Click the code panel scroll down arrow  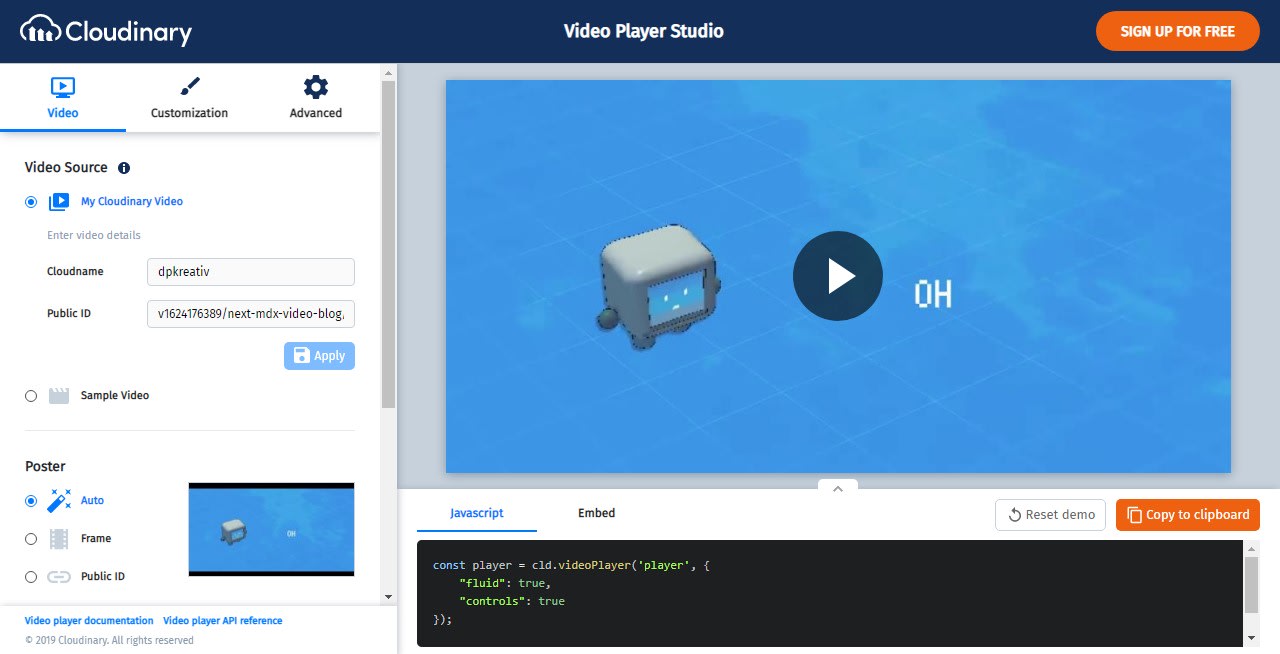click(1251, 639)
